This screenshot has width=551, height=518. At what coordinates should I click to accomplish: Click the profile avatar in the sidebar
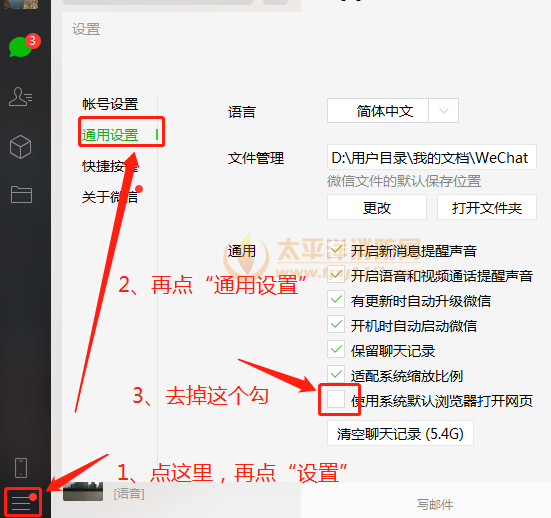pos(21,4)
